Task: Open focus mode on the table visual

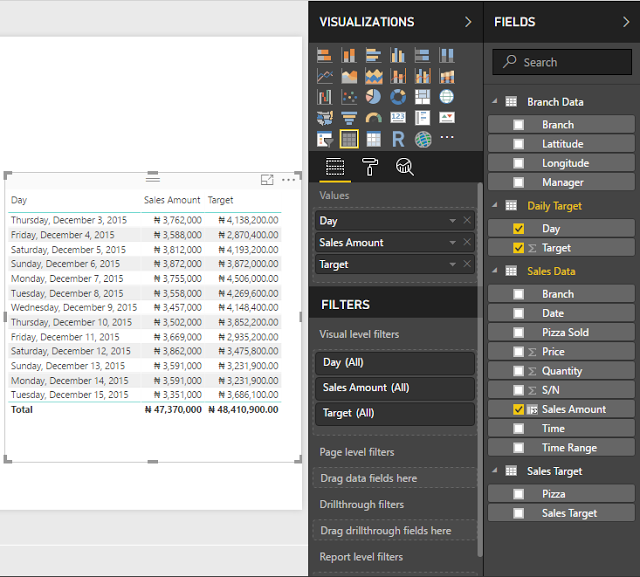Action: pos(267,180)
